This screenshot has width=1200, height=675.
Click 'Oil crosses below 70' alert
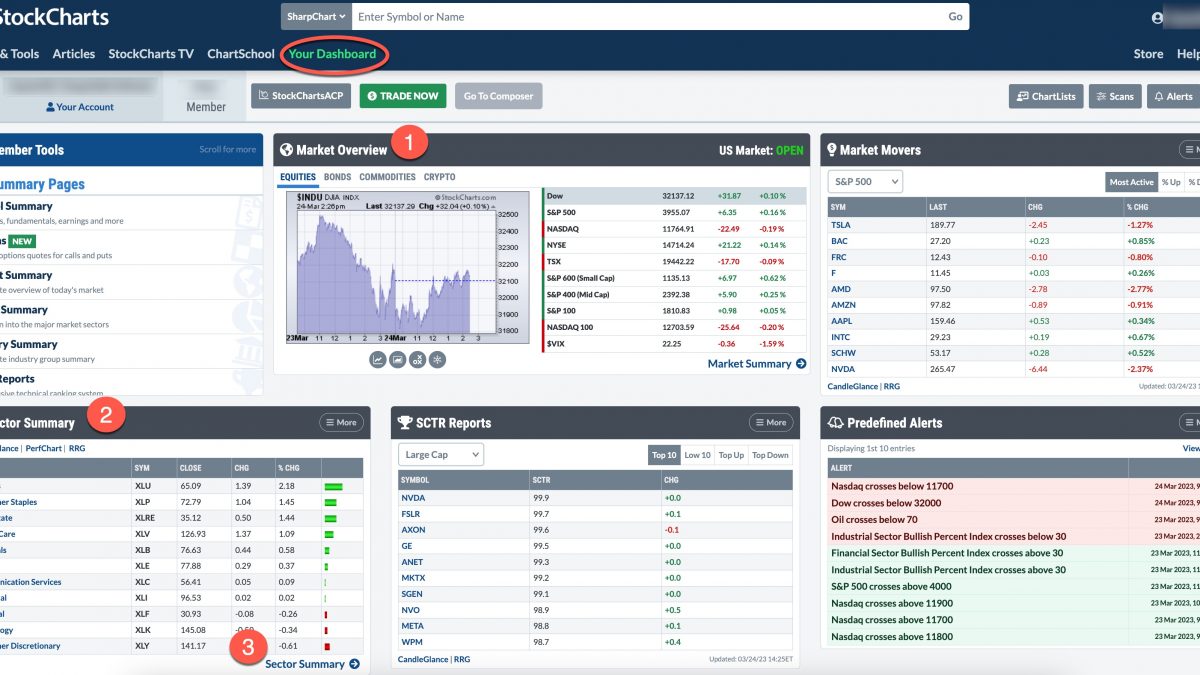coord(874,519)
